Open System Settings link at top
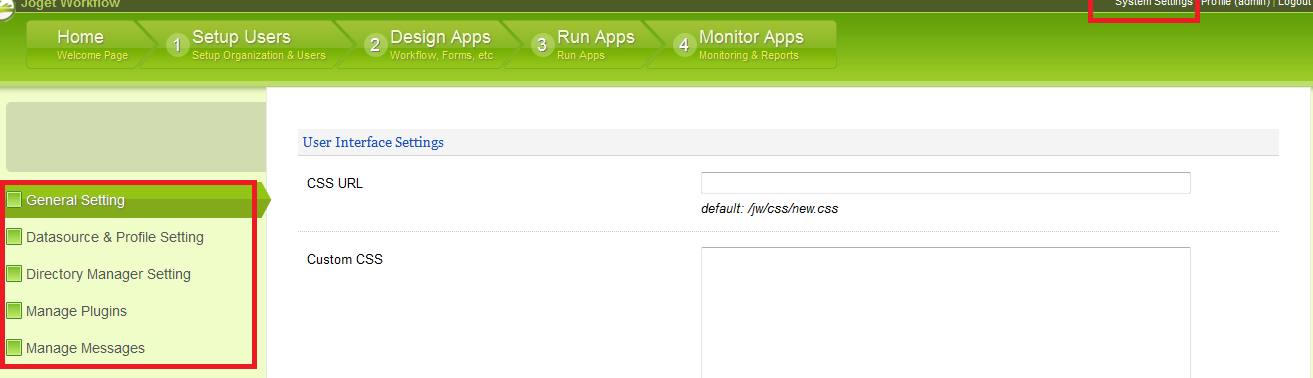 pos(1154,4)
